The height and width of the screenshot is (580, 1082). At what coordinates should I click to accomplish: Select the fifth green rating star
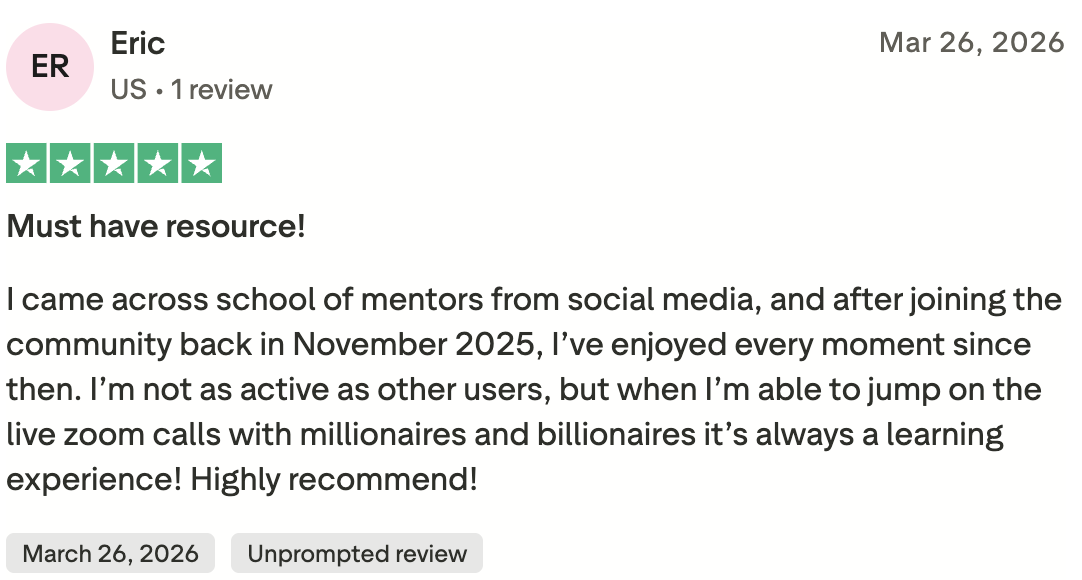click(x=201, y=163)
